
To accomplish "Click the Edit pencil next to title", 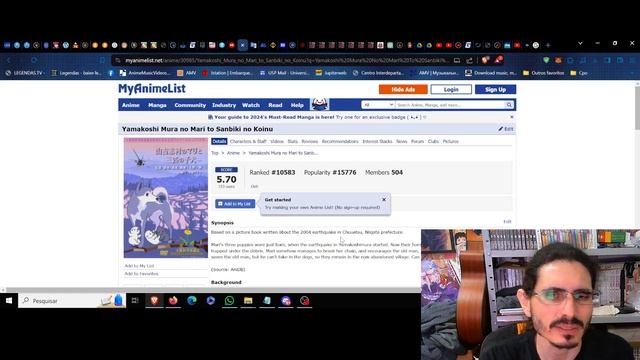I will [505, 129].
